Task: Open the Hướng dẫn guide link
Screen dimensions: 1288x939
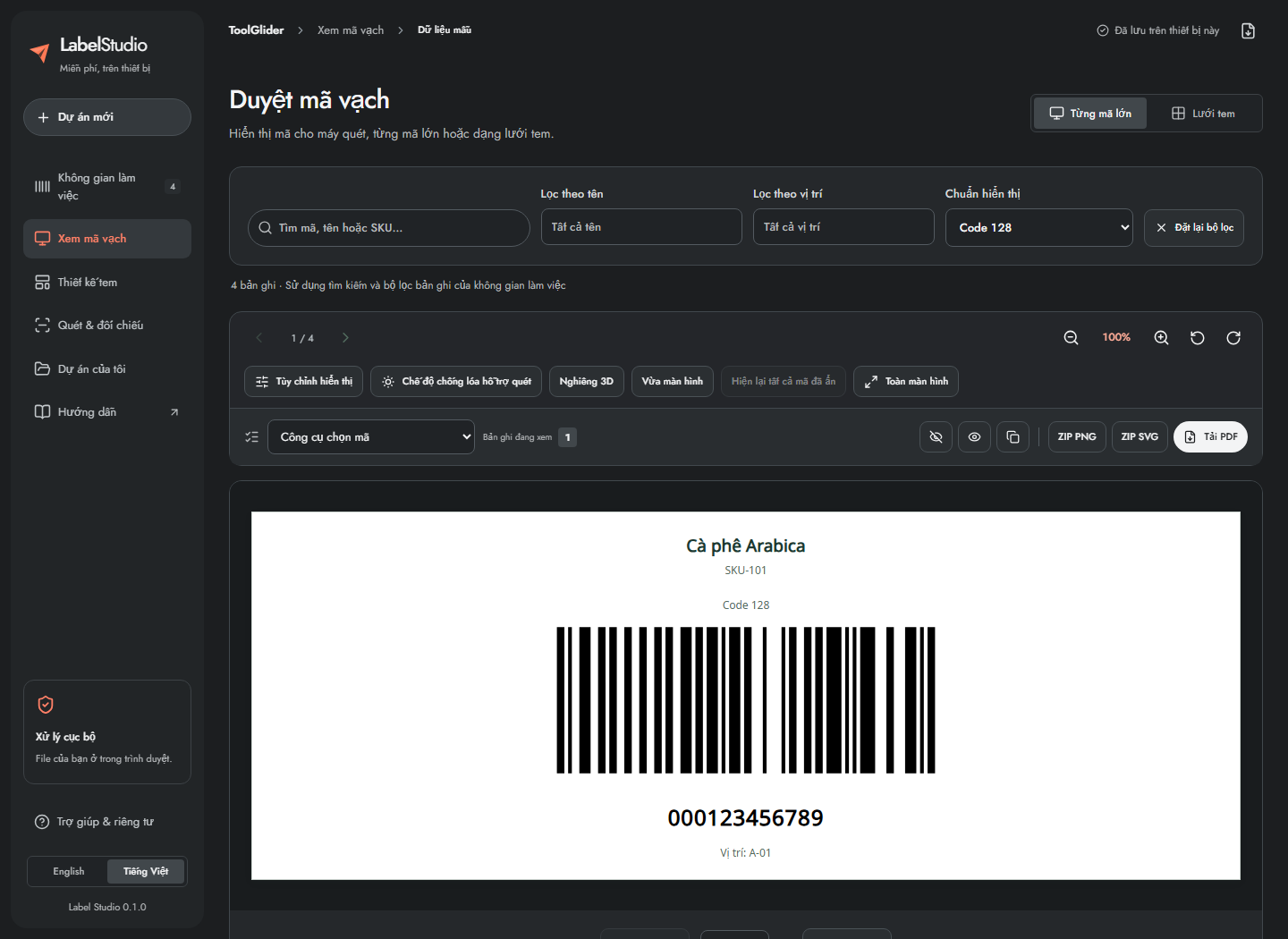Action: click(107, 412)
